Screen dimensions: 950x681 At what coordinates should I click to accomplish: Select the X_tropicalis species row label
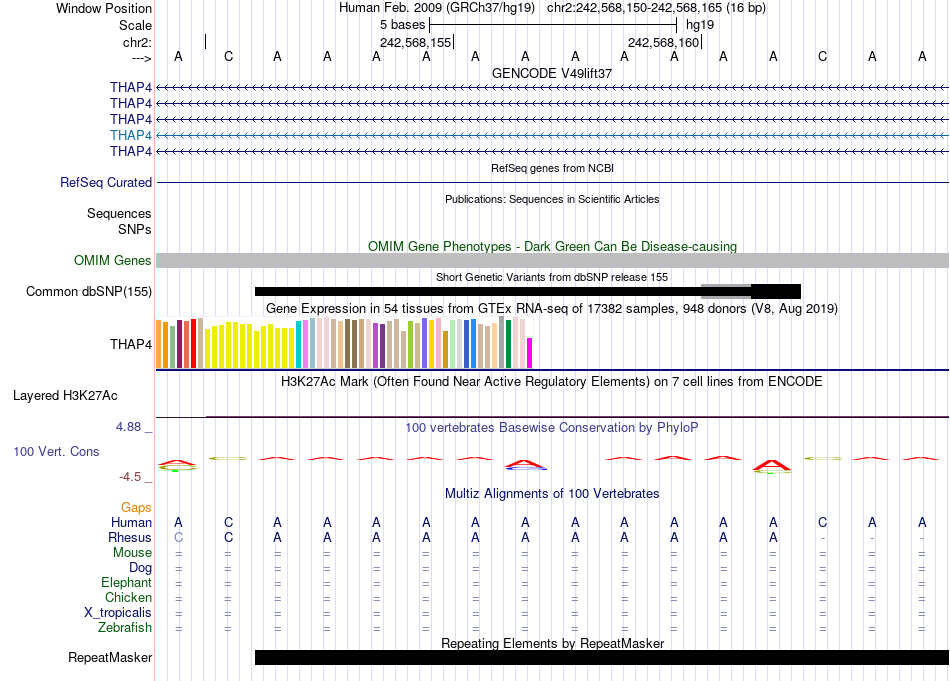click(x=118, y=613)
